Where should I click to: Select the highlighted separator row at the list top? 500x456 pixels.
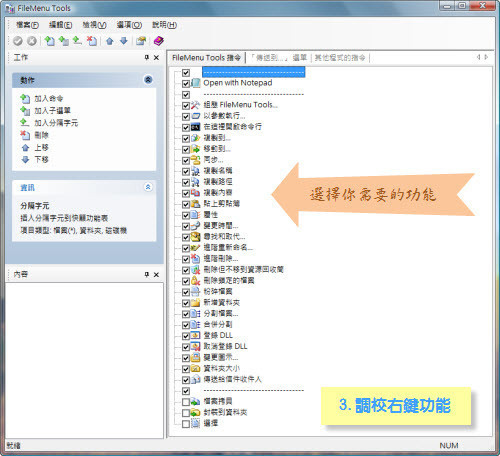tap(253, 72)
